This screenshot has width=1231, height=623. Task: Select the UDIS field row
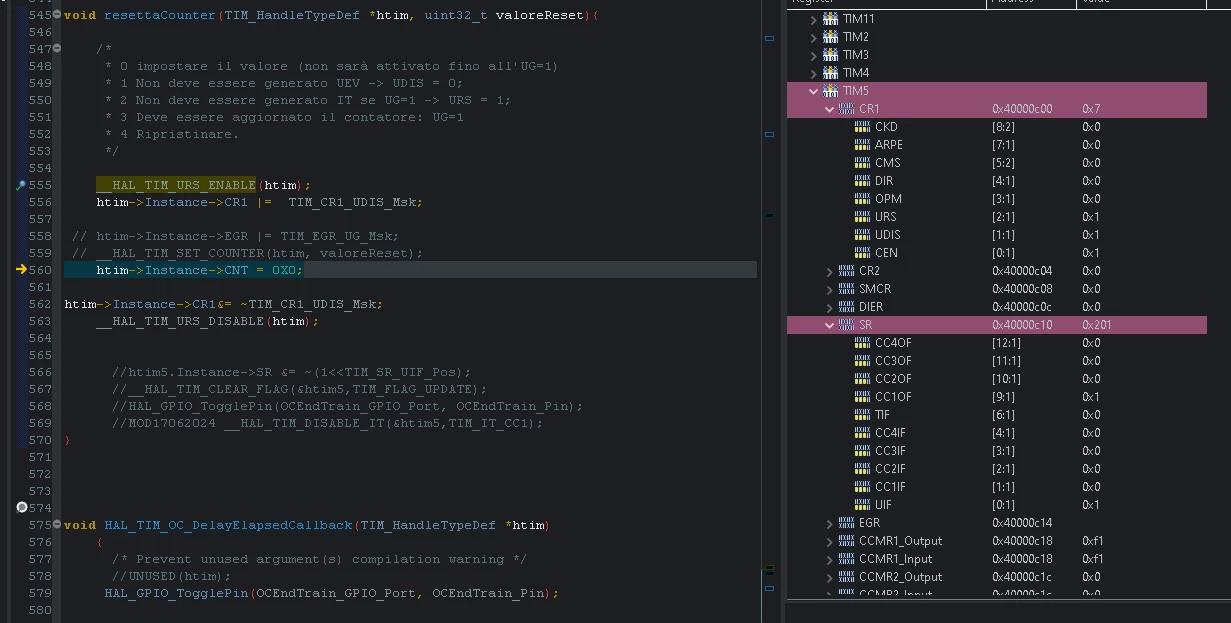coord(997,235)
